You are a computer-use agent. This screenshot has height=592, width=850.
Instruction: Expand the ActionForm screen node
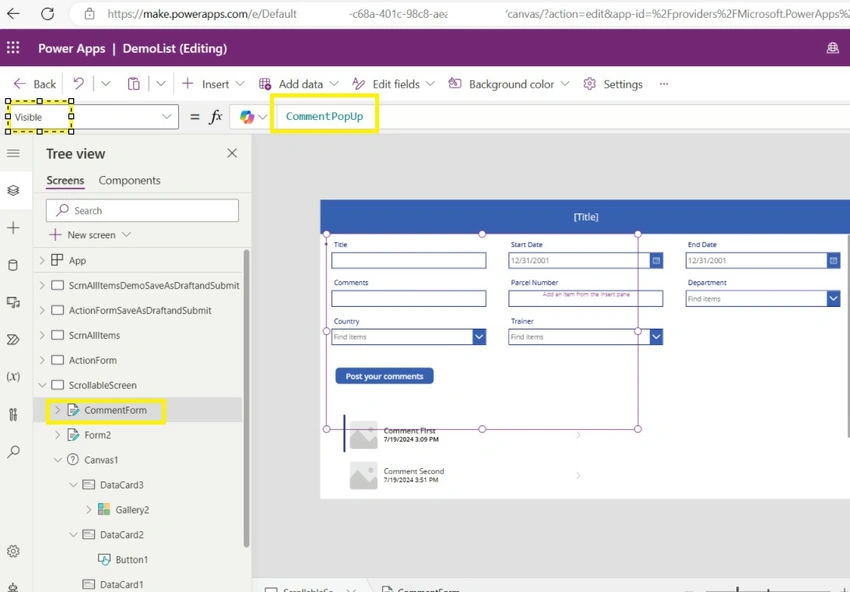coord(42,360)
